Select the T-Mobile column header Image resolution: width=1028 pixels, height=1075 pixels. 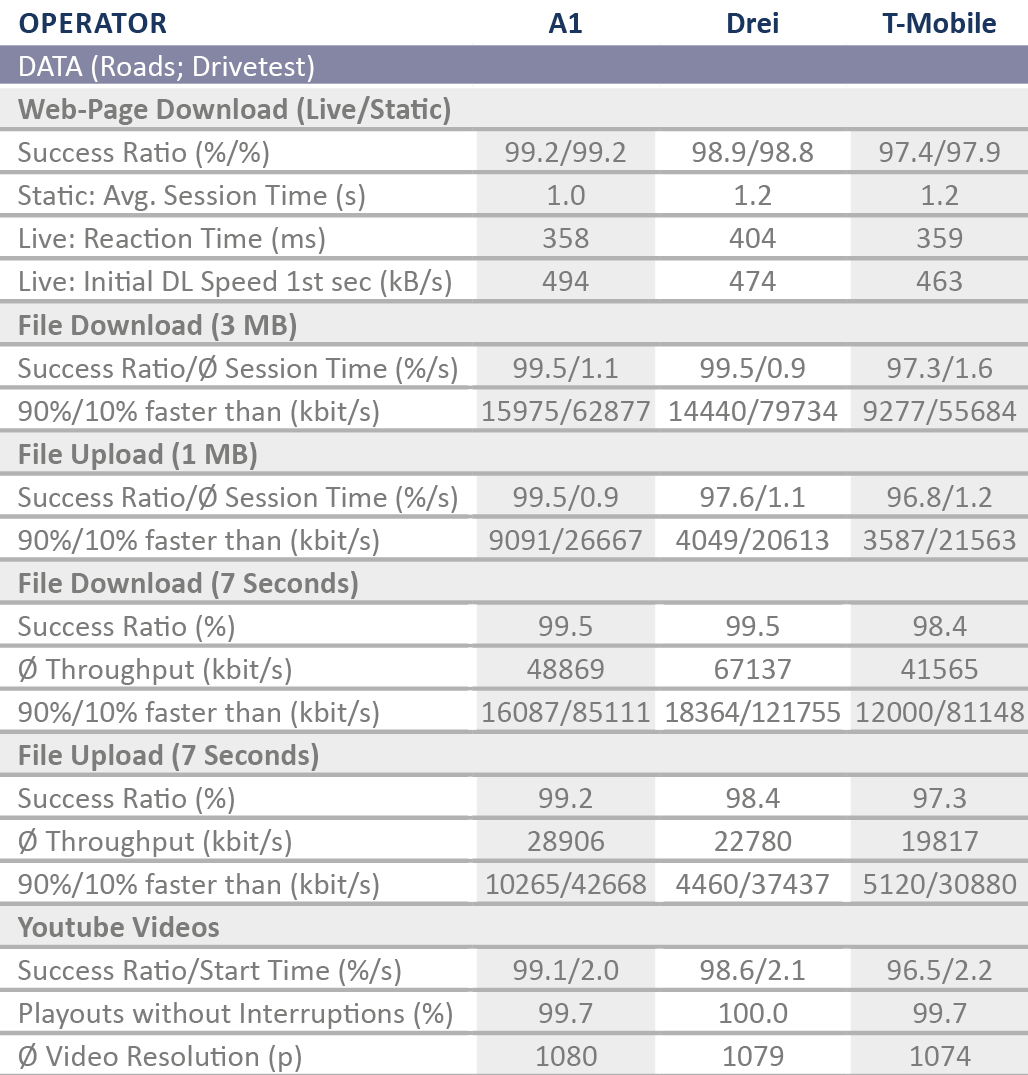pyautogui.click(x=939, y=23)
